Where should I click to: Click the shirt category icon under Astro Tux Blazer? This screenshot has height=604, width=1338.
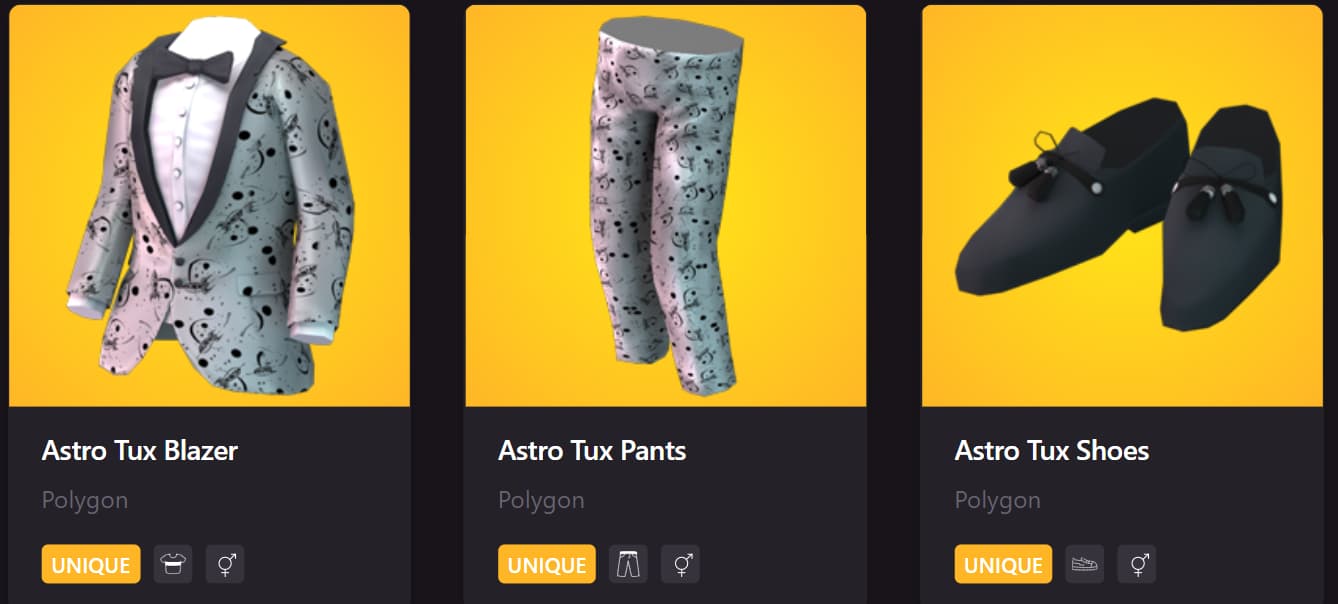[173, 564]
